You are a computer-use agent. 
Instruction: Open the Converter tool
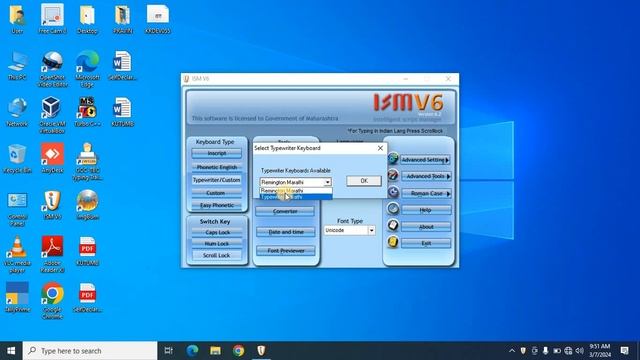(285, 211)
